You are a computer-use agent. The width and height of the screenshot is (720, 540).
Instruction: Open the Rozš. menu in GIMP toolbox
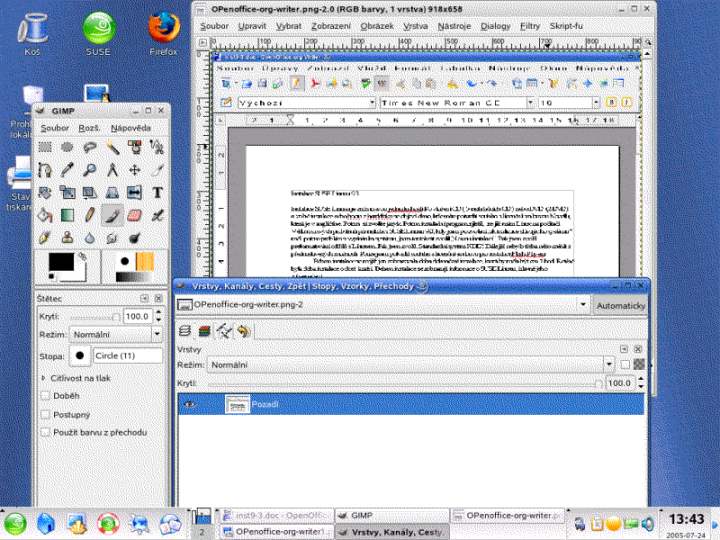click(89, 128)
